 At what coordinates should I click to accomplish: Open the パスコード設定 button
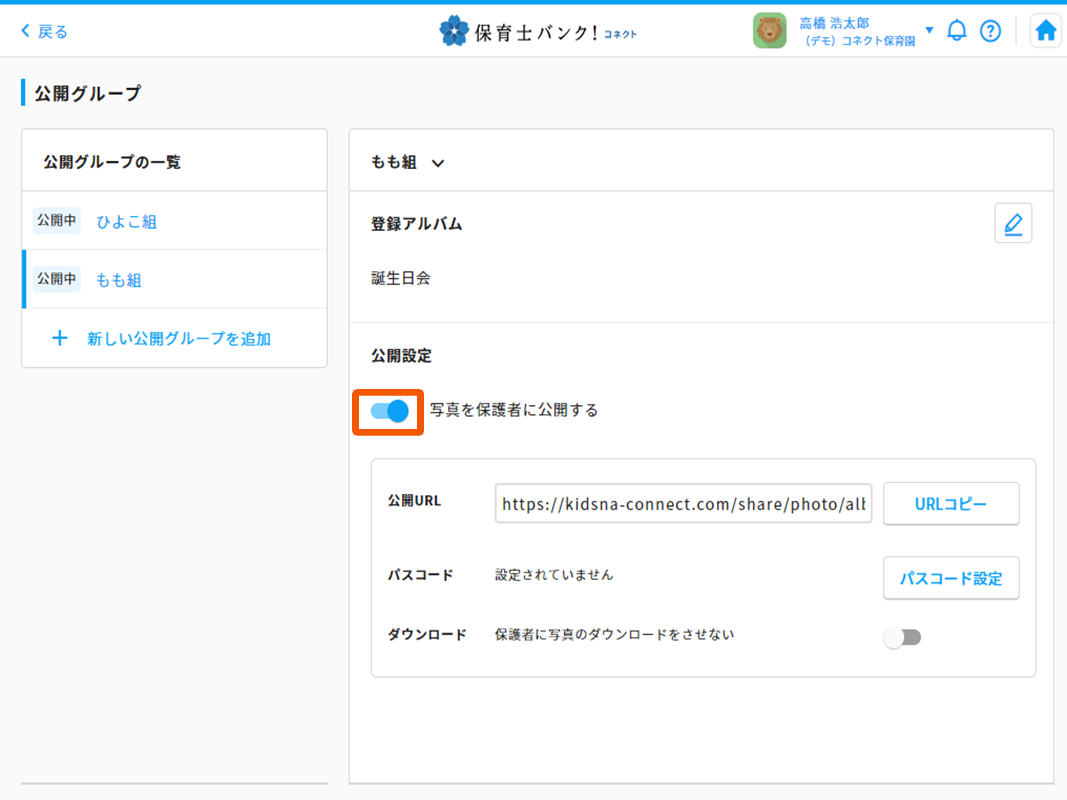tap(950, 578)
